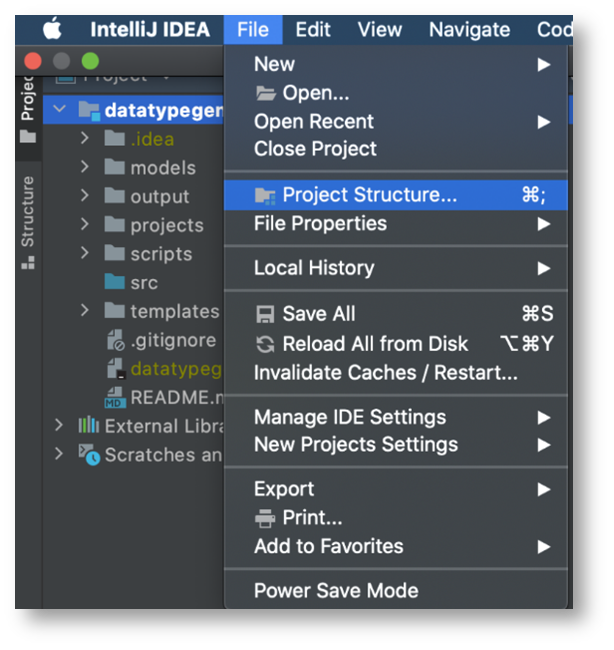The image size is (614, 650).
Task: Click the .gitignore file icon
Action: coord(116,340)
